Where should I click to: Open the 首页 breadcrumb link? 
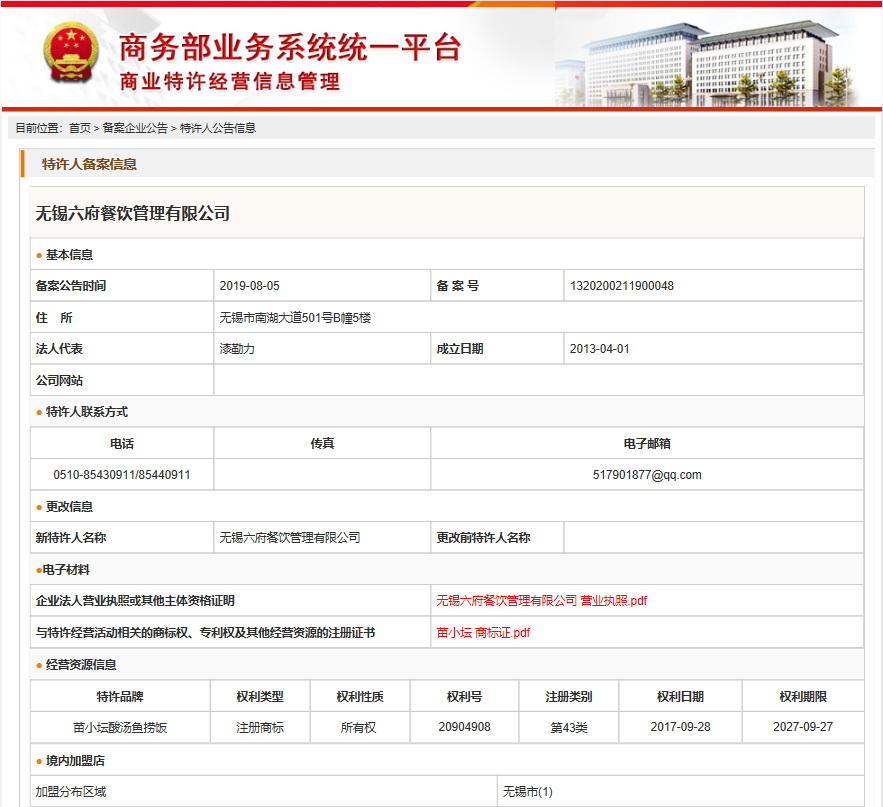click(79, 128)
